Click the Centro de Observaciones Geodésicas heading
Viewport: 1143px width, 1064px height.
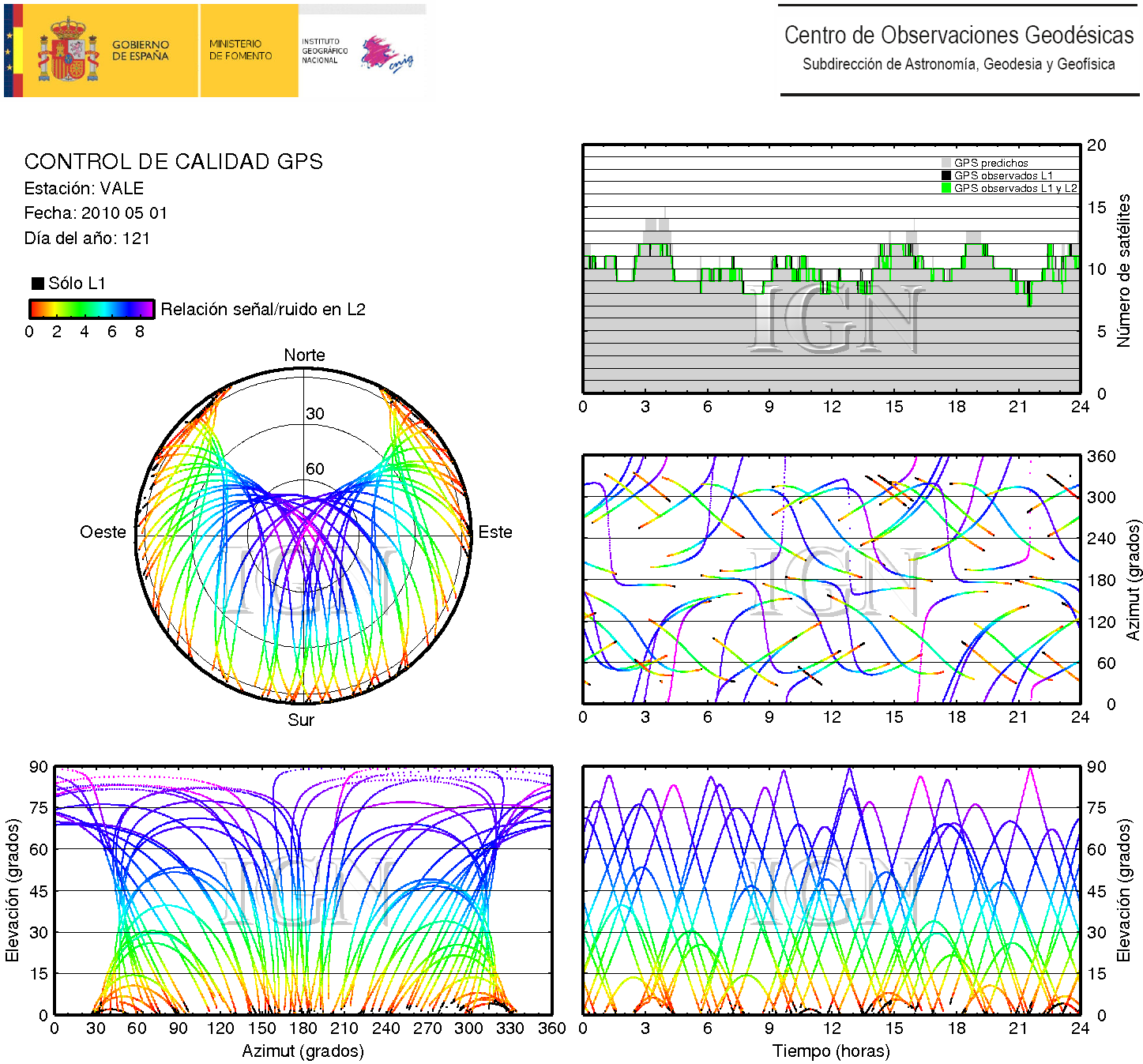(958, 36)
